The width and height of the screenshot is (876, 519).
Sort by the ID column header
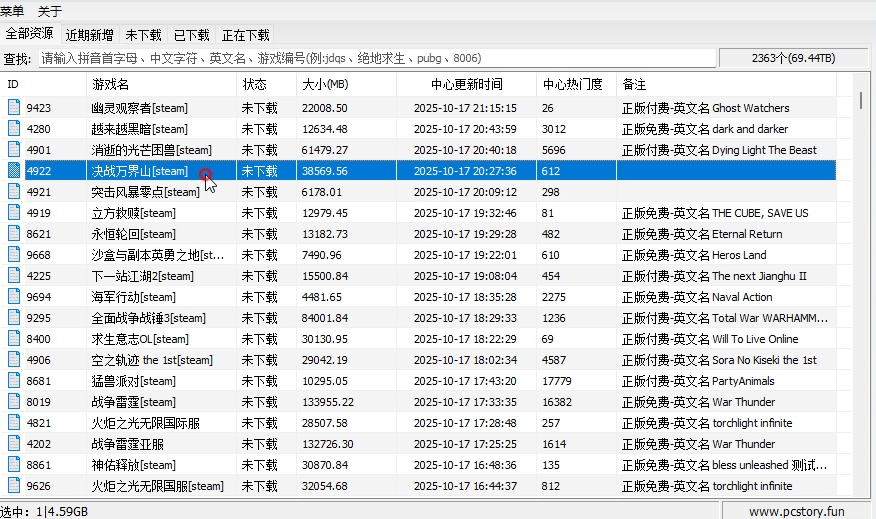point(44,84)
